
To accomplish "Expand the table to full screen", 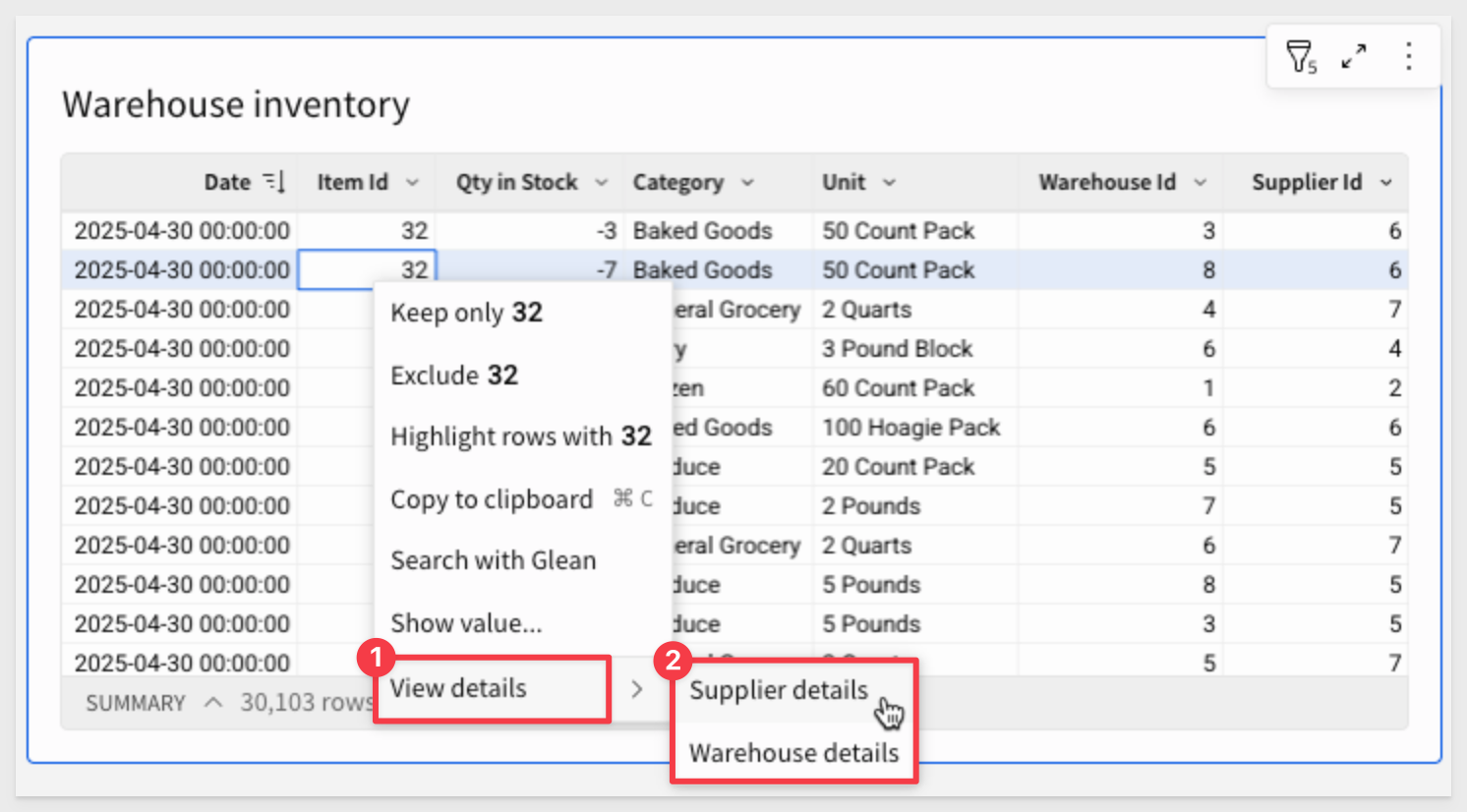I will click(1354, 57).
